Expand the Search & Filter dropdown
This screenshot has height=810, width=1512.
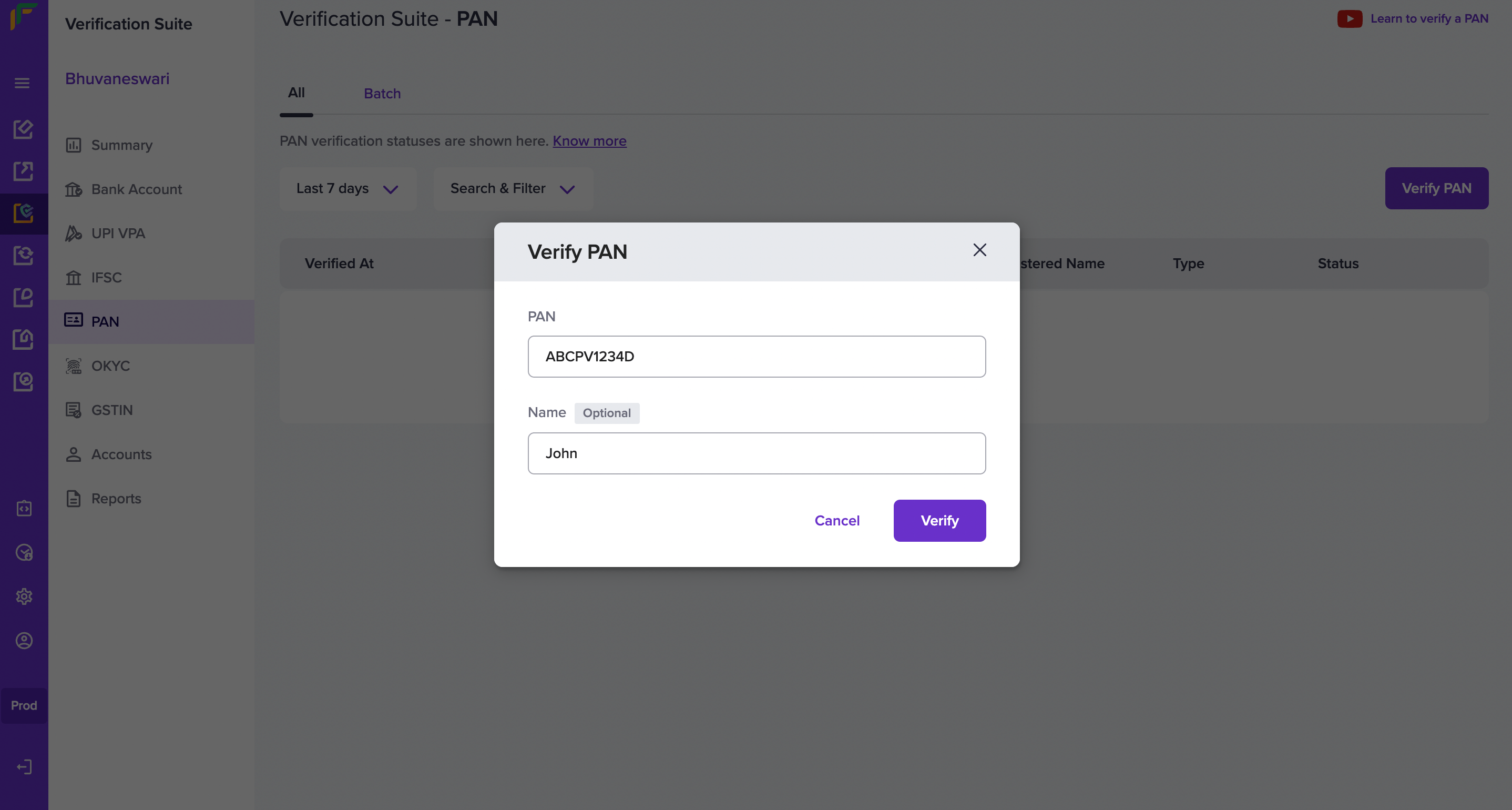tap(513, 188)
